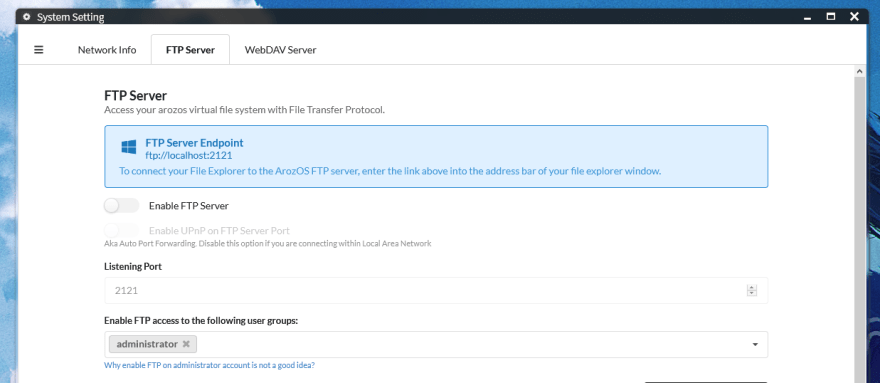The height and width of the screenshot is (383, 880).
Task: Switch to the Network Info tab
Action: coord(107,49)
